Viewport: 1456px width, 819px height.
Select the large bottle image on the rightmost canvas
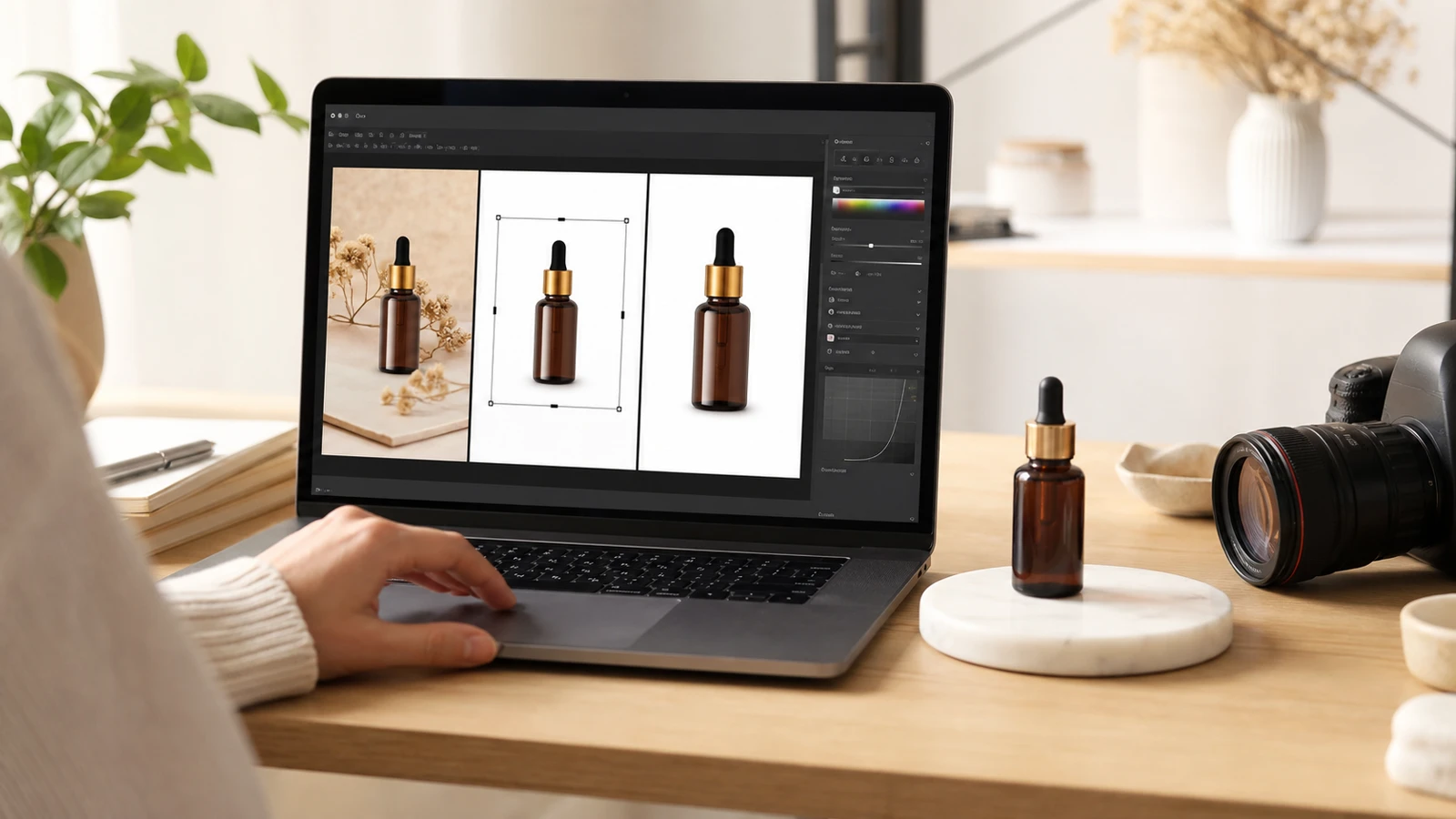722,318
